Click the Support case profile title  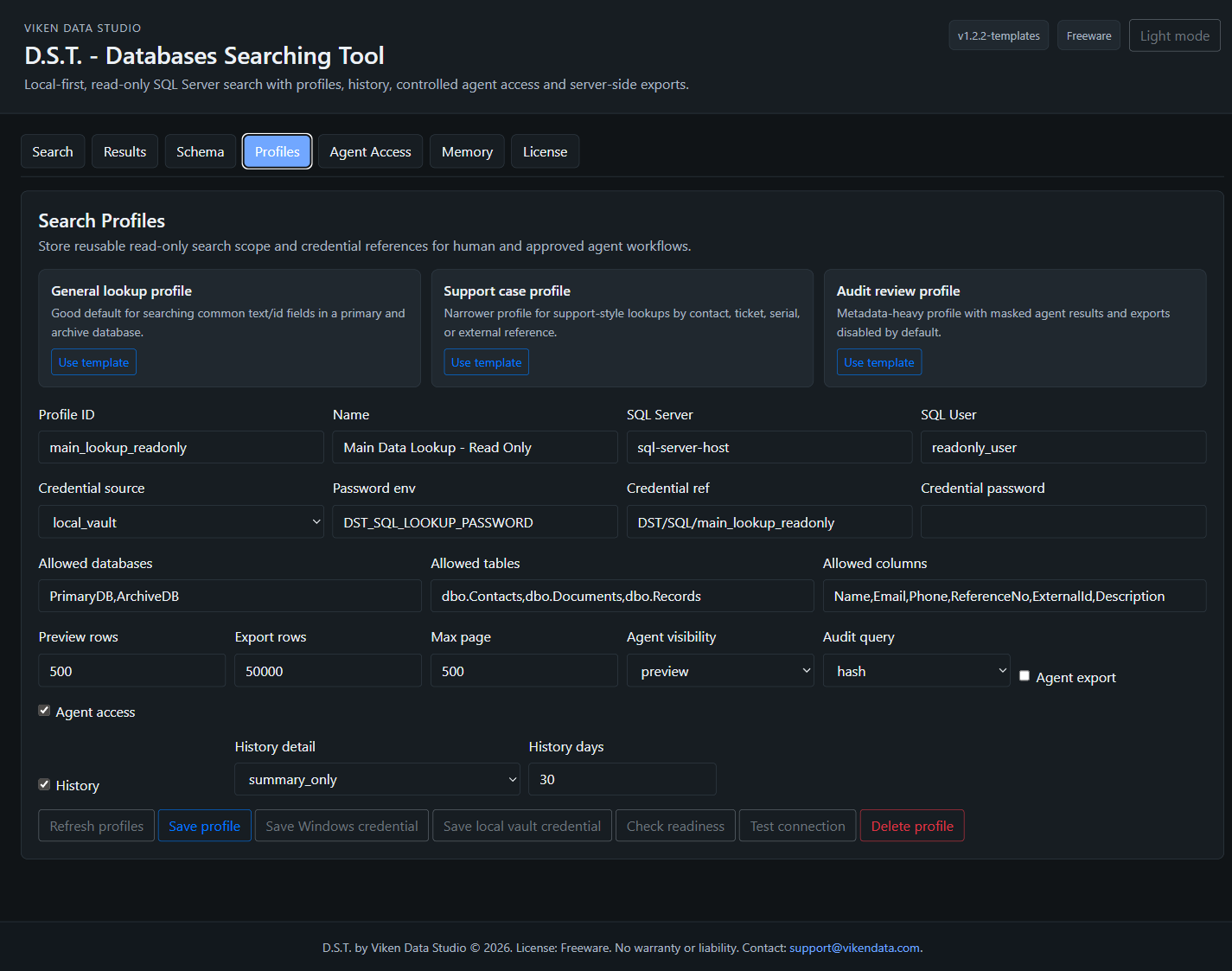click(x=507, y=291)
